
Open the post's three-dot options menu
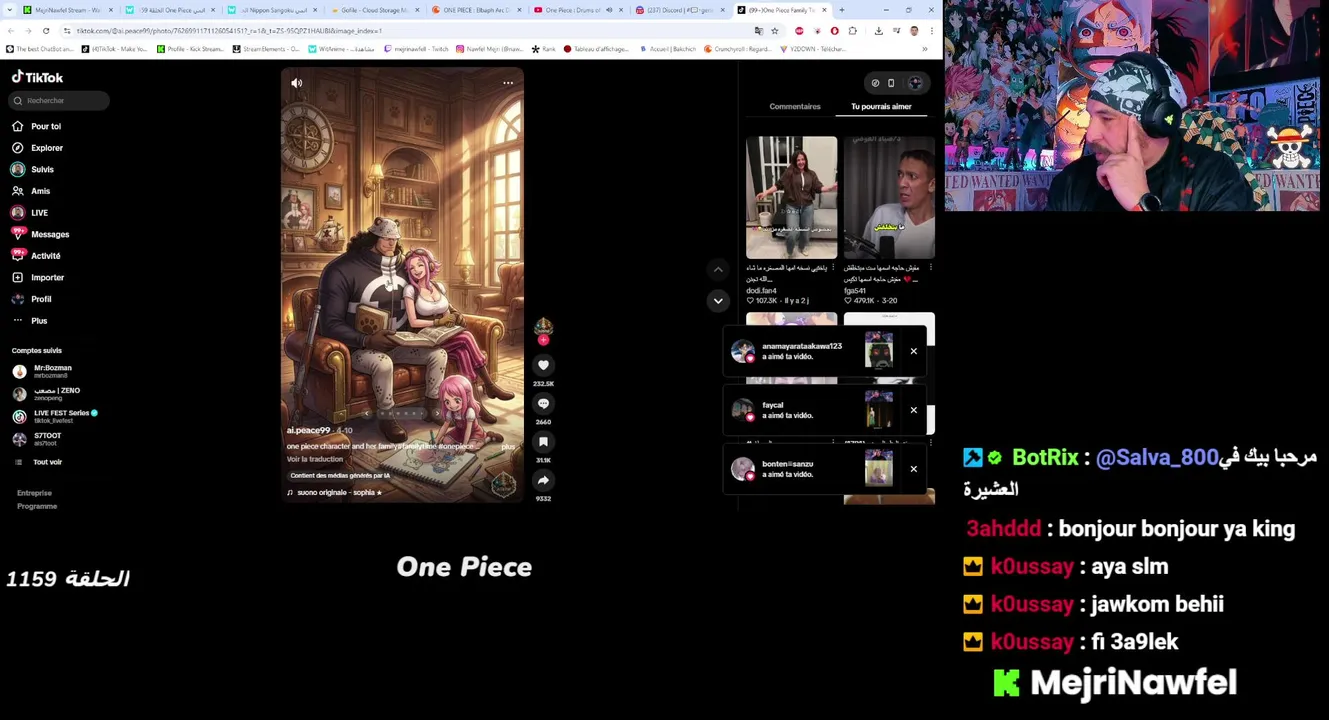(508, 83)
